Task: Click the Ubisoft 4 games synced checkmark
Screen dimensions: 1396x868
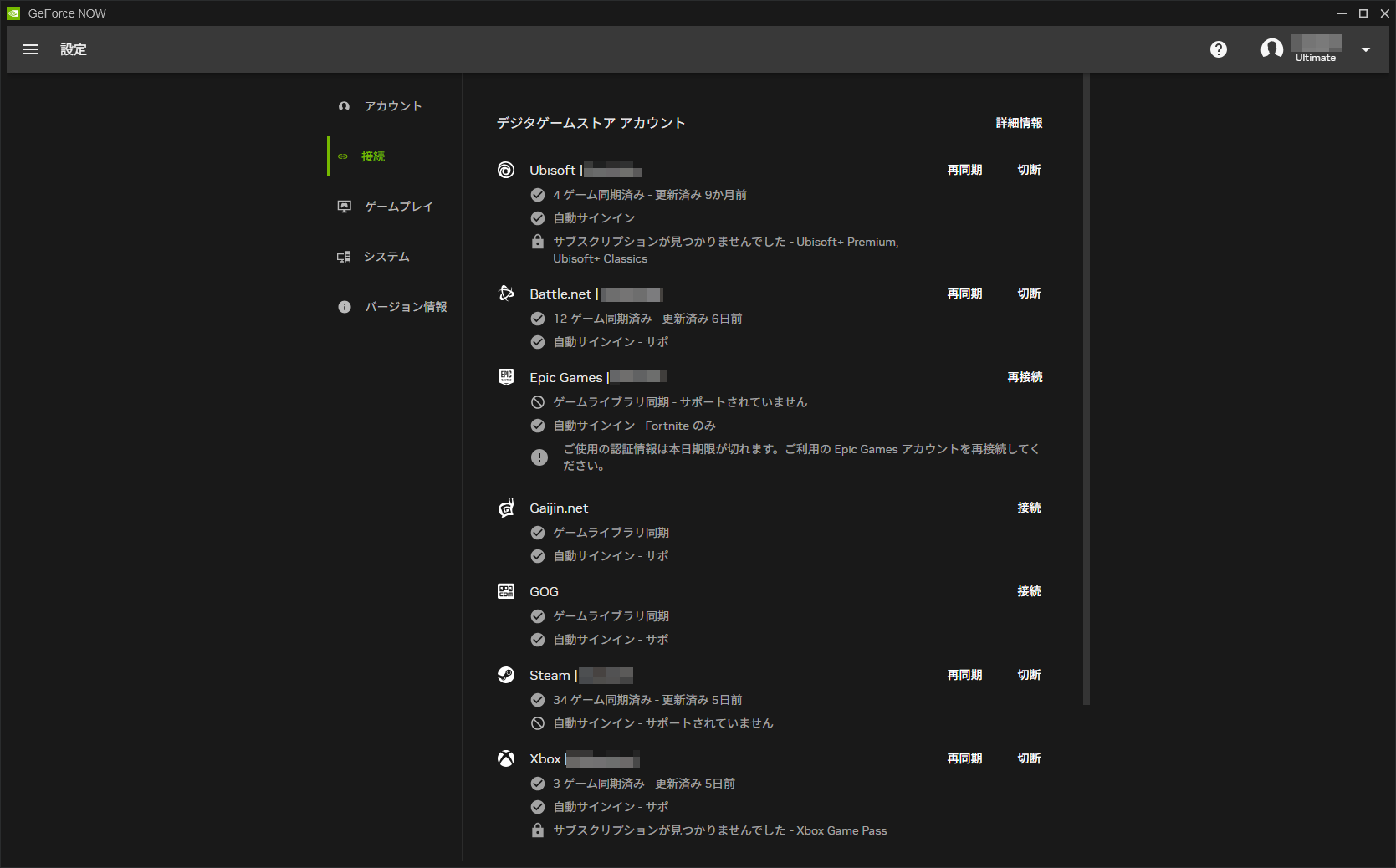Action: tap(538, 195)
